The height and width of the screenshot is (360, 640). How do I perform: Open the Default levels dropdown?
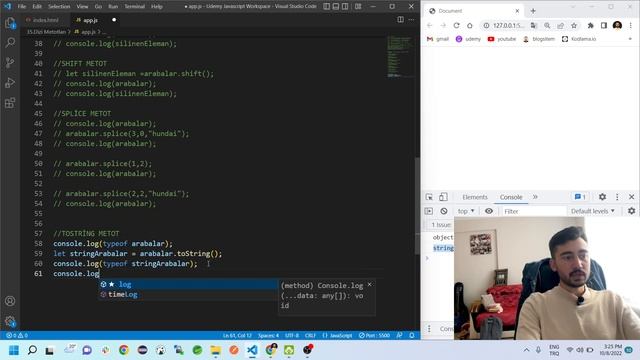click(x=593, y=211)
